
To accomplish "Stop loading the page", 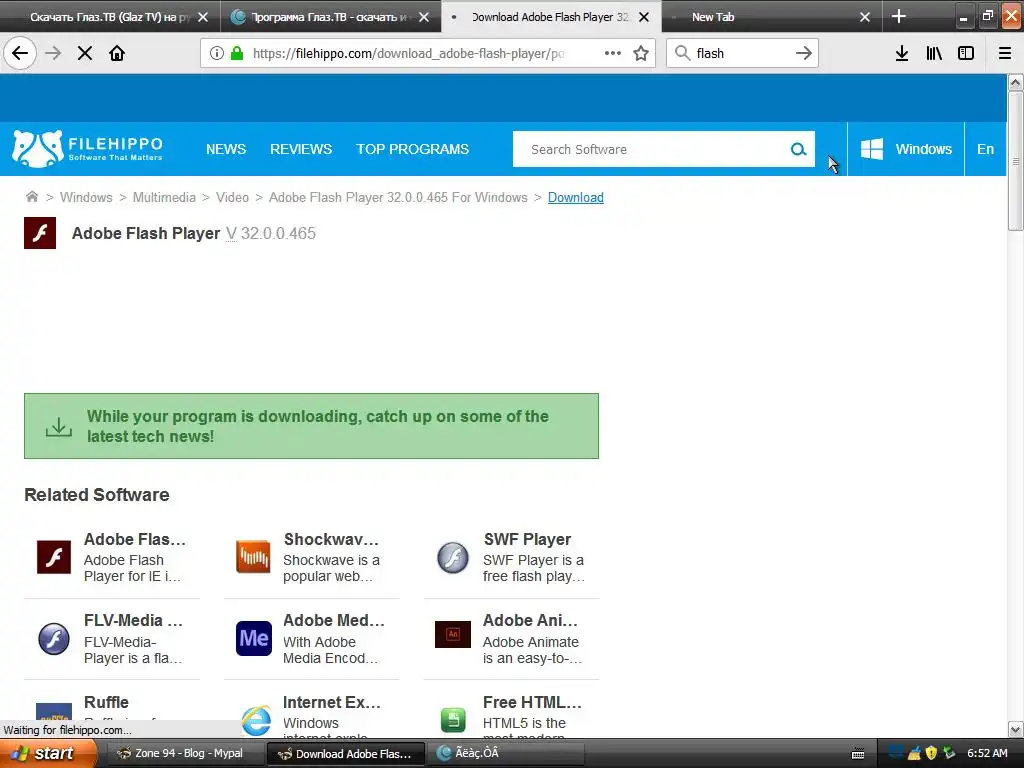I will coord(85,54).
